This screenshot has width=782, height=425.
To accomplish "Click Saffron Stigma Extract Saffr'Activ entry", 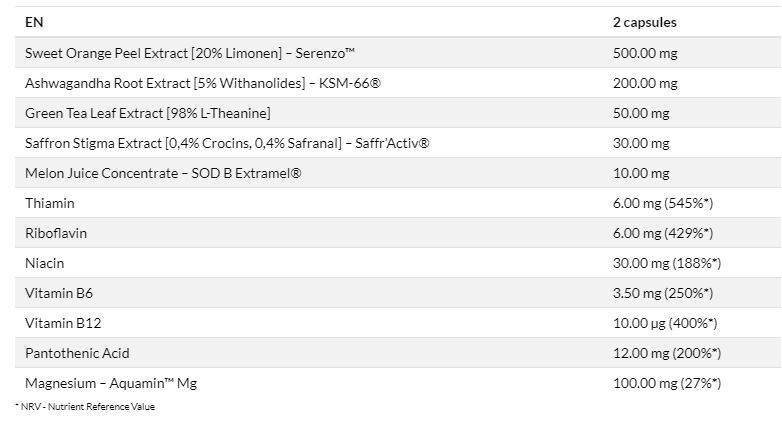I will 227,143.
